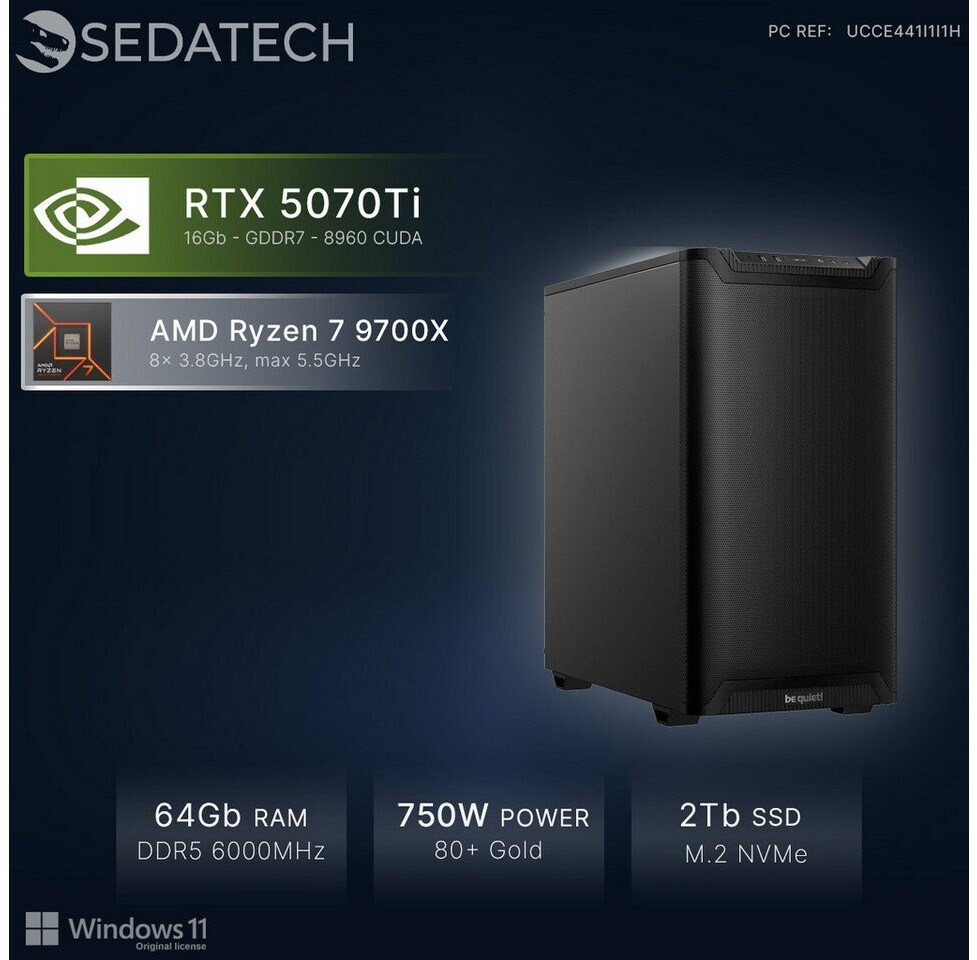Click the be quiet! logo on case

coord(804,698)
